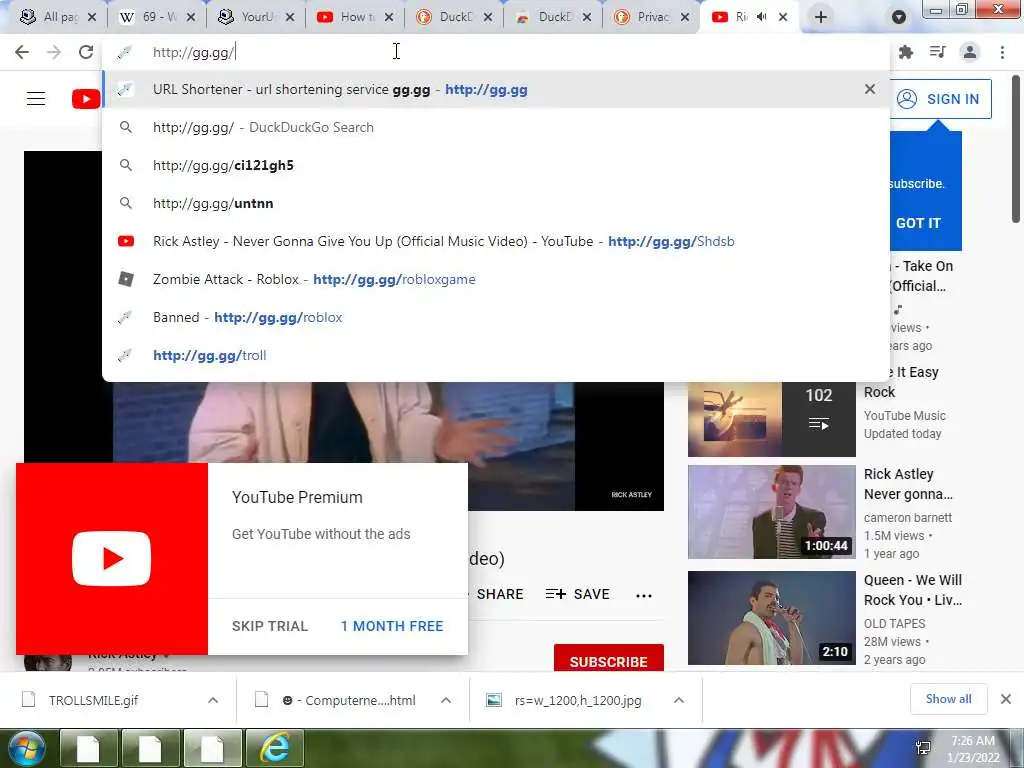Save the video with the SAVE button
The height and width of the screenshot is (768, 1024).
pos(578,594)
